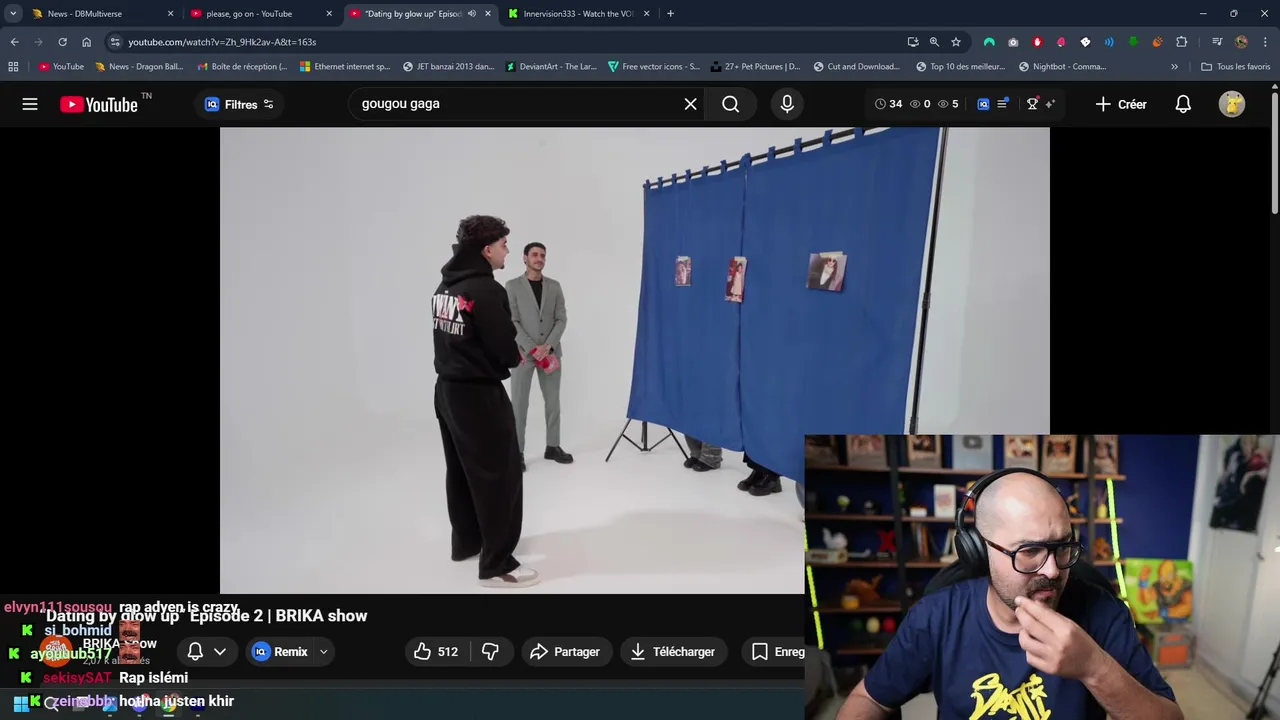Screen dimensions: 1280x720
Task: Start voice search with the microphone icon
Action: click(787, 104)
